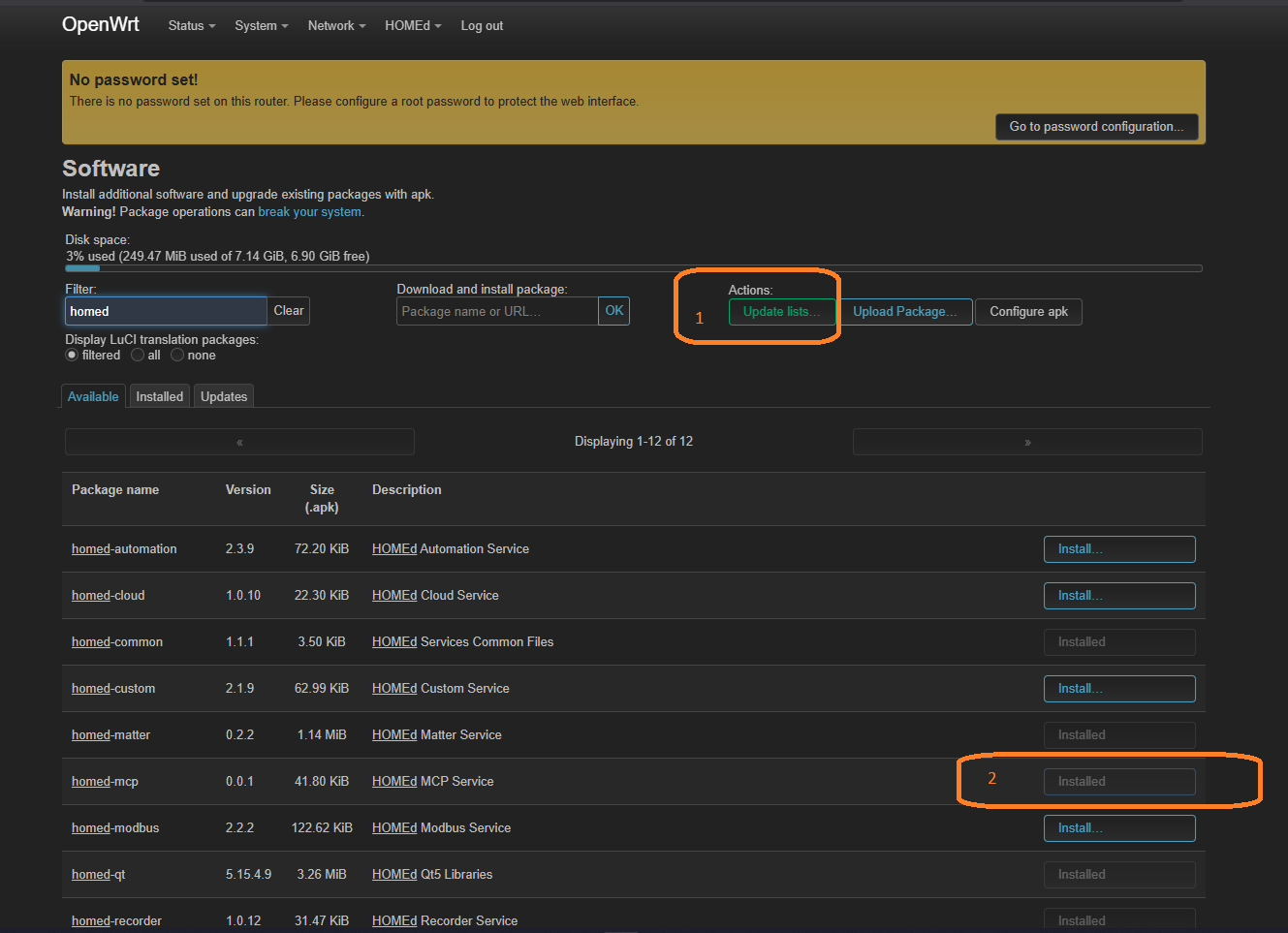Go to previous page of packages

pyautogui.click(x=239, y=442)
